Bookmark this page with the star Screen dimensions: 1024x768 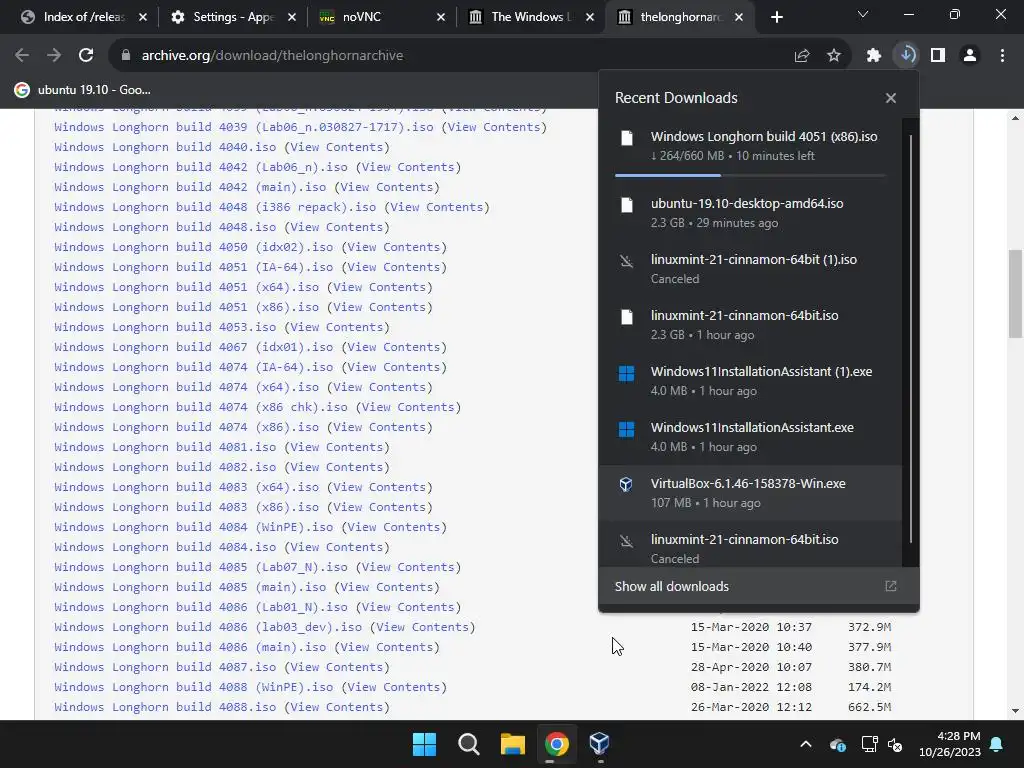834,56
